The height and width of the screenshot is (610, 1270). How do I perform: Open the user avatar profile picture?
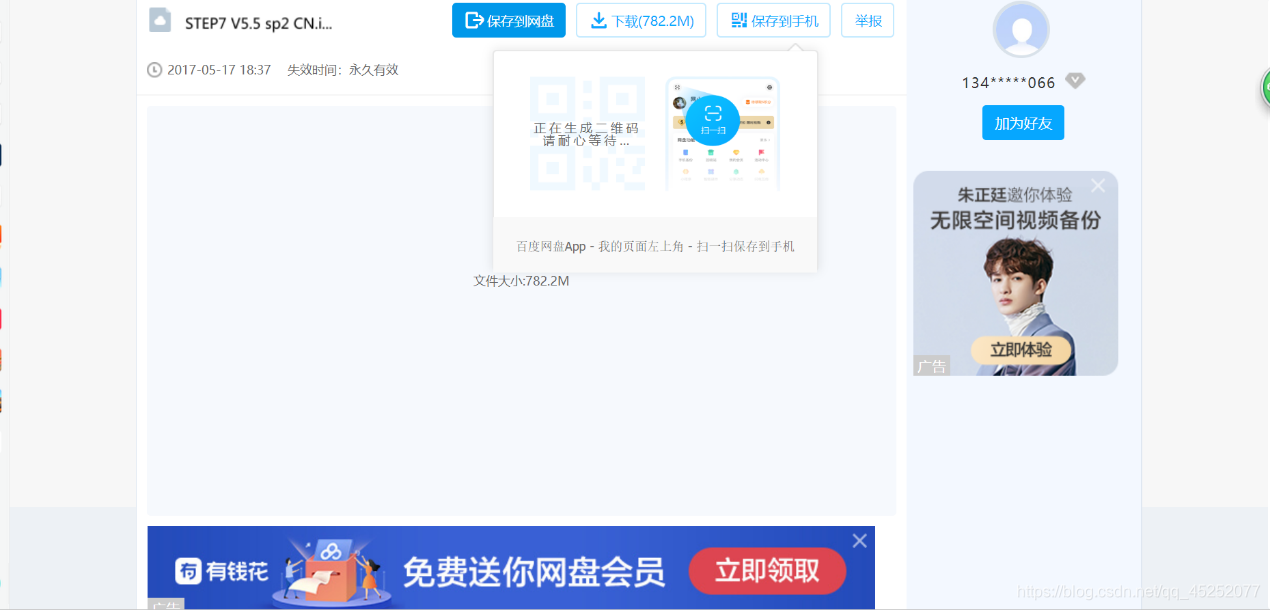[x=1021, y=29]
